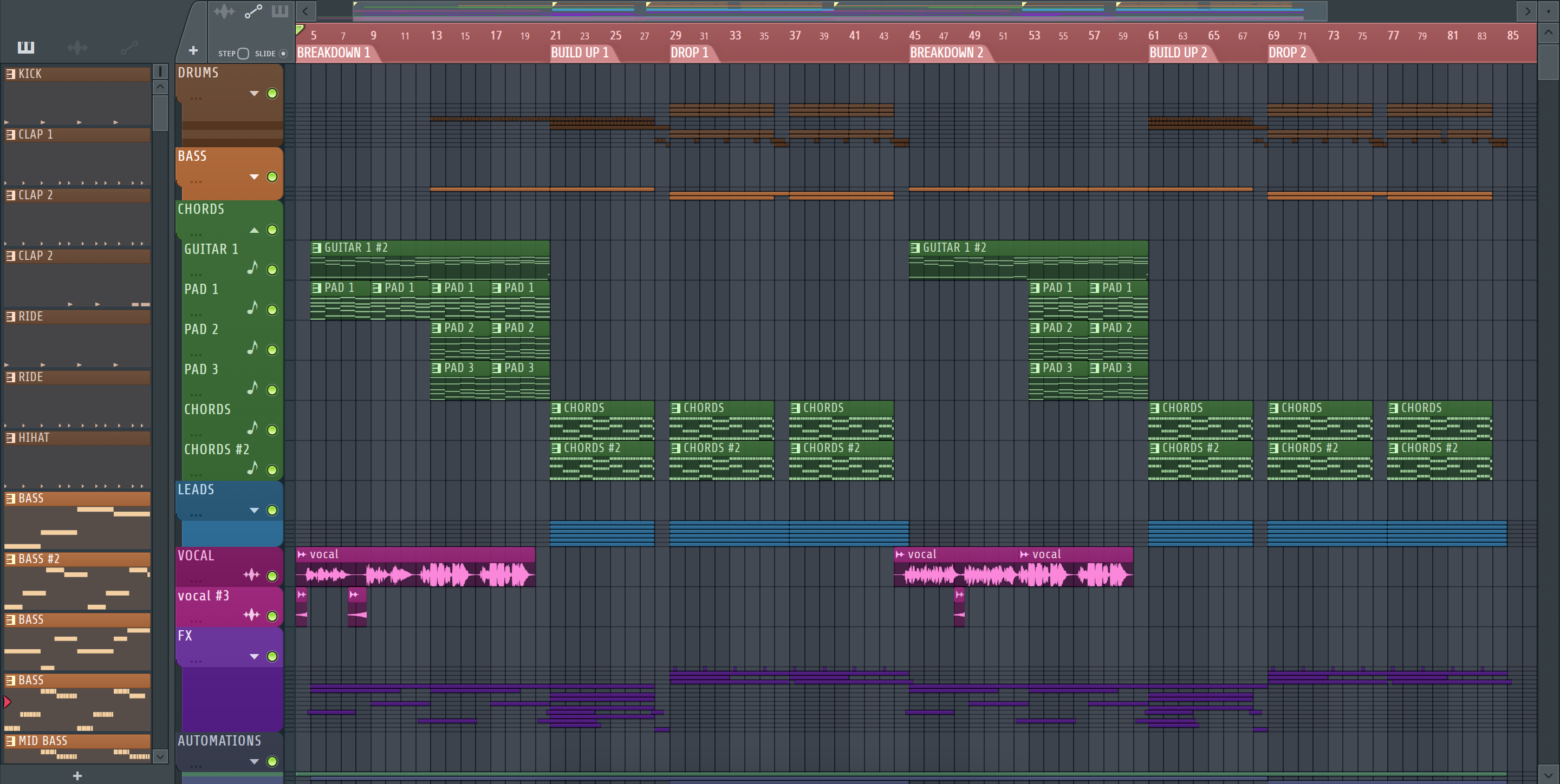The height and width of the screenshot is (784, 1560).
Task: Click the picker panel scroll up arrow
Action: 160,87
